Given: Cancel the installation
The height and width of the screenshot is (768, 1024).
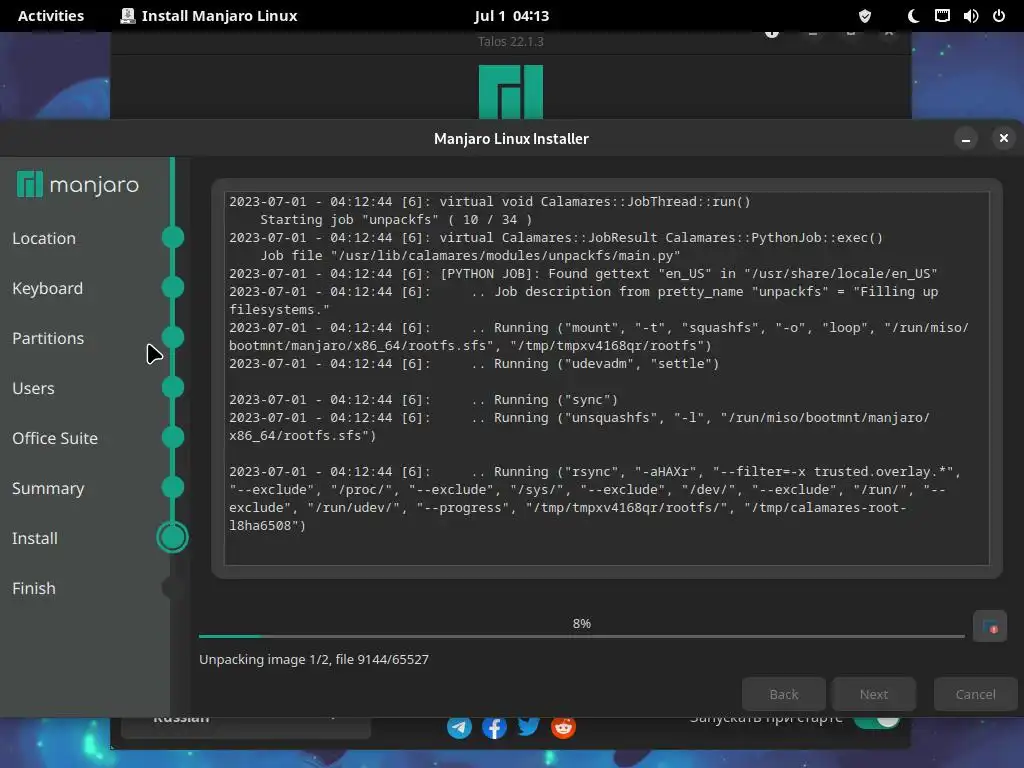Looking at the screenshot, I should pyautogui.click(x=976, y=694).
